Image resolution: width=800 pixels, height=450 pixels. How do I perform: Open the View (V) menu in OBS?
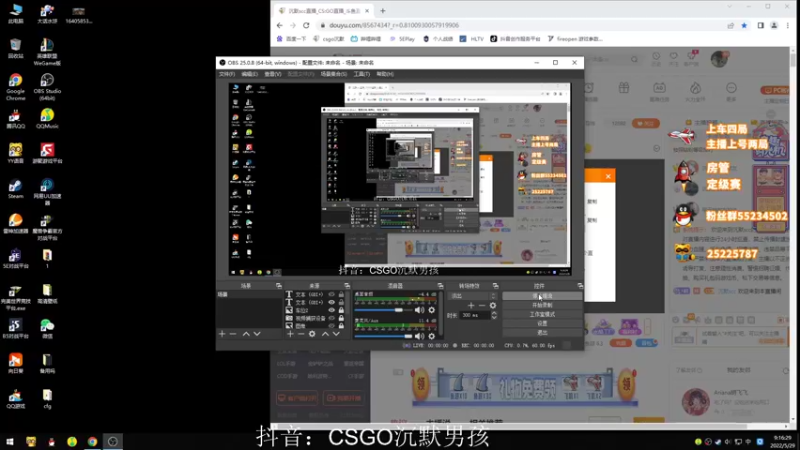272,74
